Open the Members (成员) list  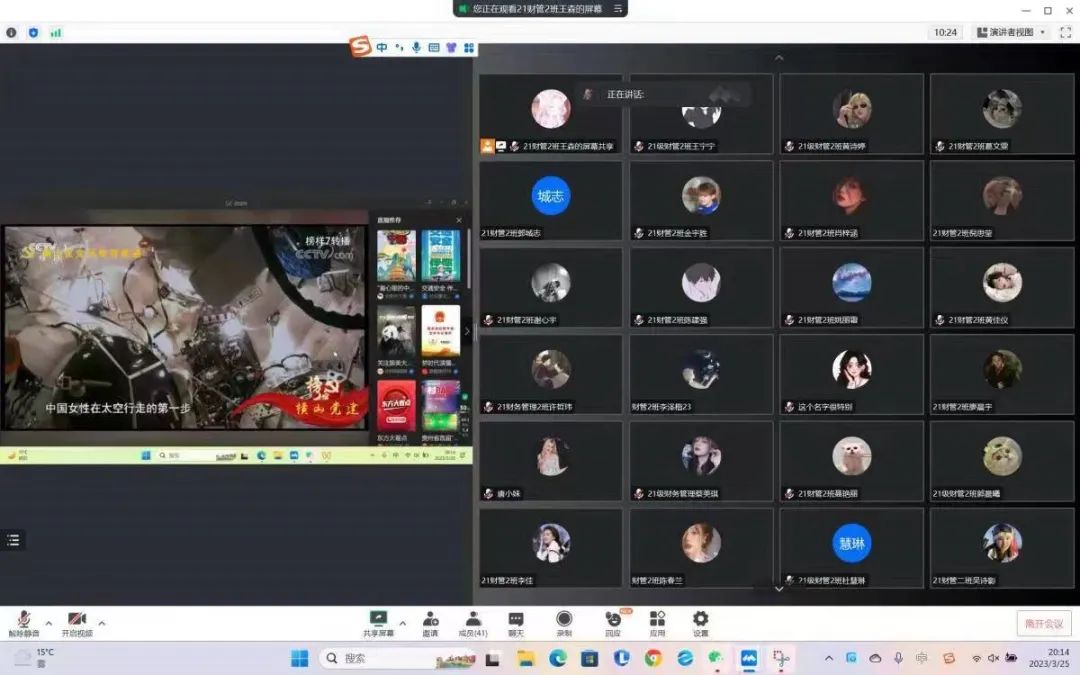coord(473,623)
